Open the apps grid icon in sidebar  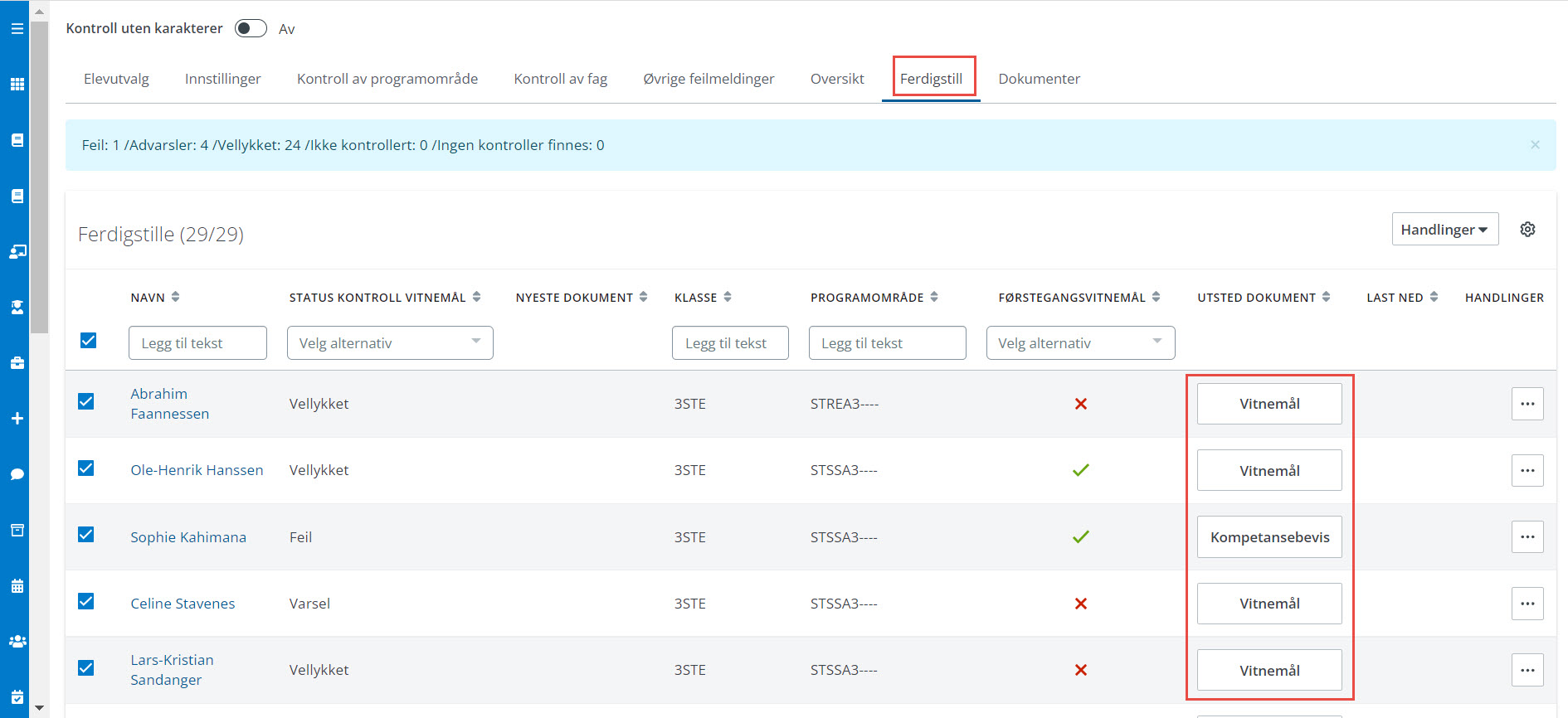[x=17, y=84]
